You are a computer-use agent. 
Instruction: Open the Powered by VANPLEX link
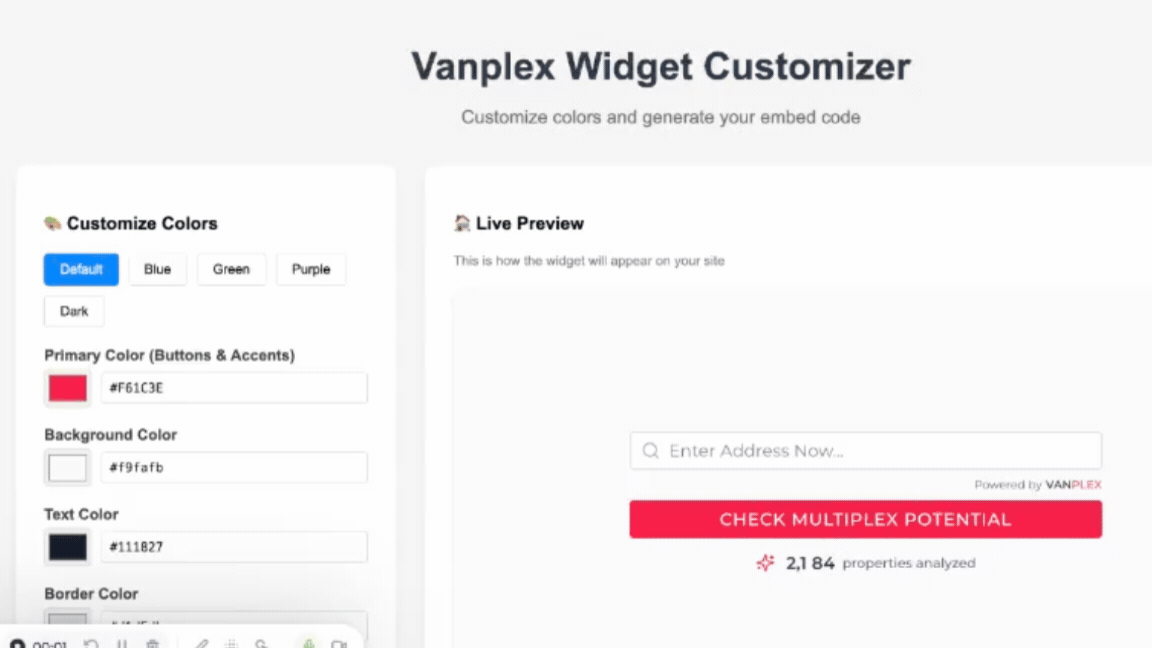(1038, 485)
